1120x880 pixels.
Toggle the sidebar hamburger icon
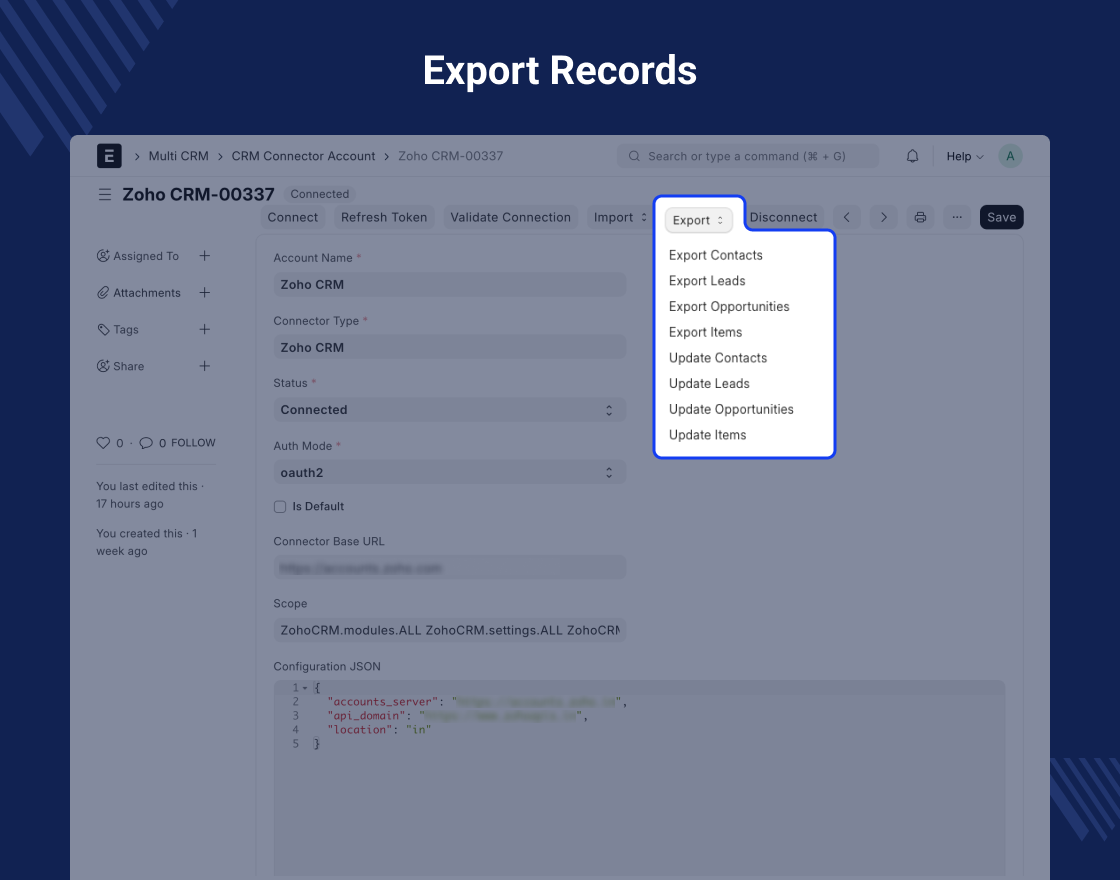[x=105, y=194]
